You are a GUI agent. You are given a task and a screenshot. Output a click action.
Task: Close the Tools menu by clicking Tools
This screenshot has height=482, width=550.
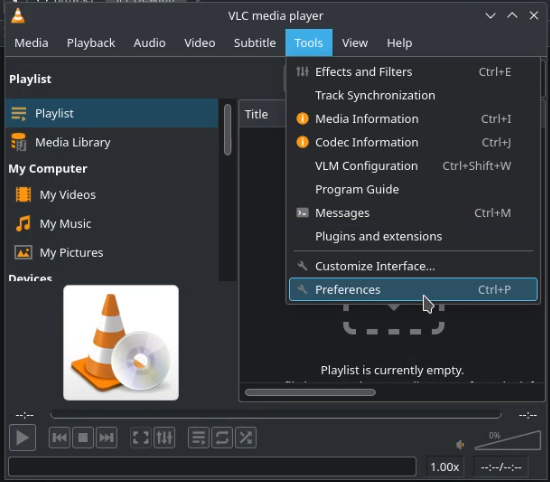coord(309,43)
